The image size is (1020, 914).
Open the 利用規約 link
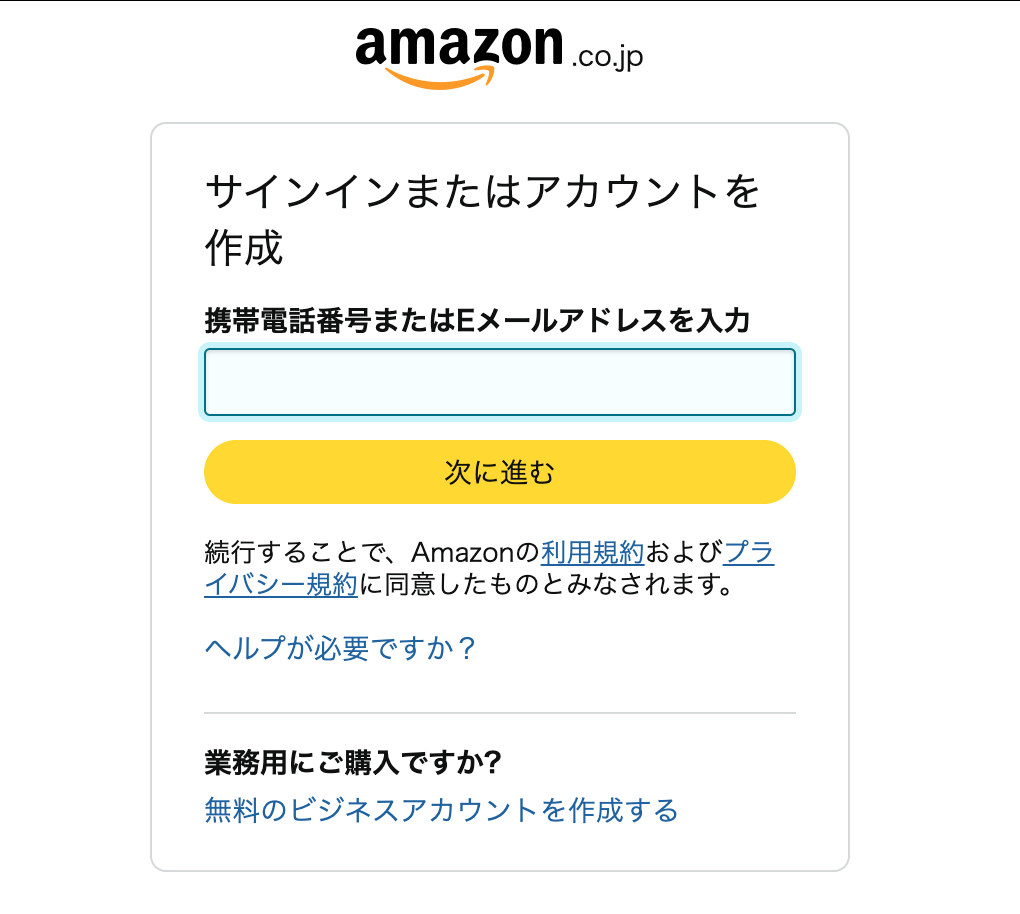[x=593, y=552]
